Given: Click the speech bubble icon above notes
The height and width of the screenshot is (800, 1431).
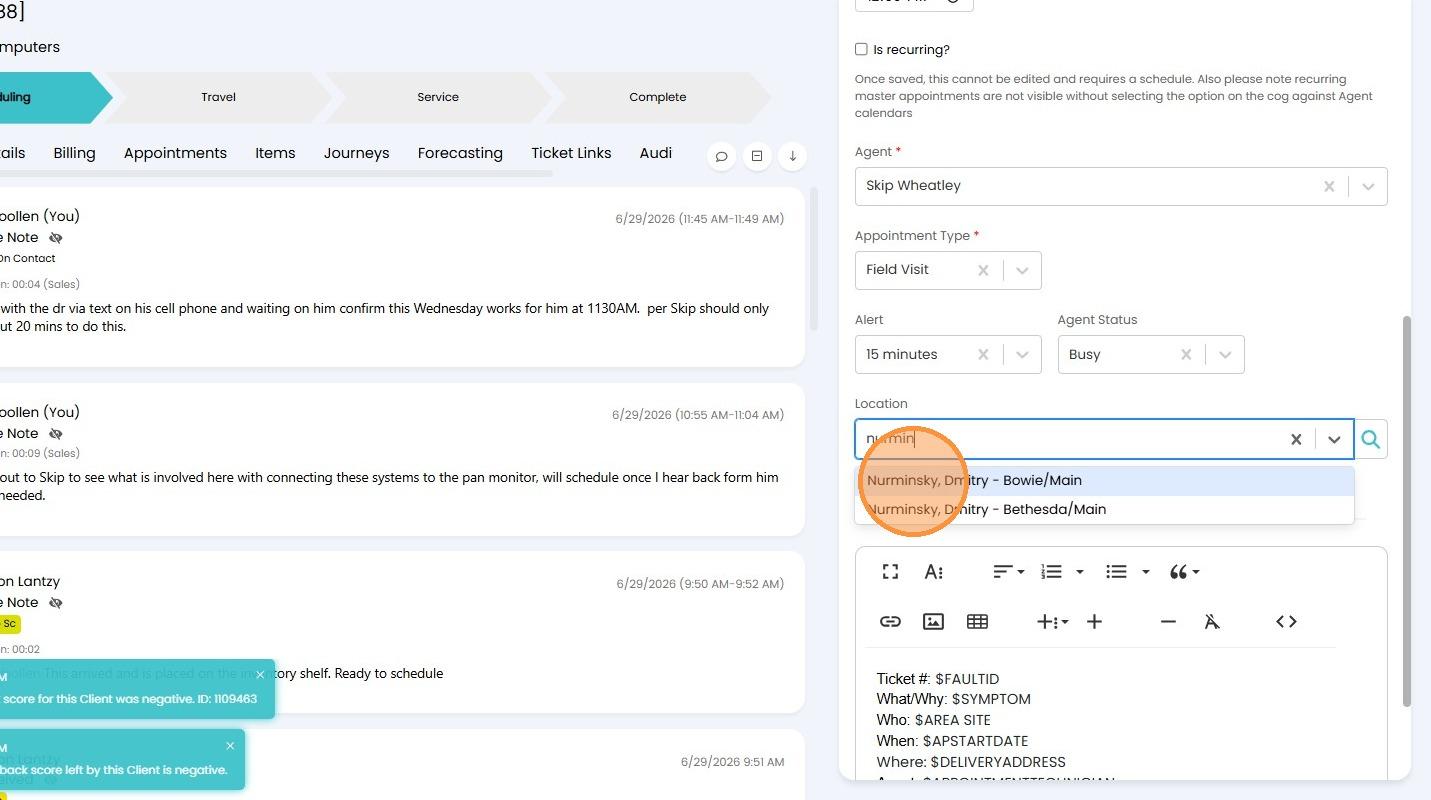Looking at the screenshot, I should (721, 156).
